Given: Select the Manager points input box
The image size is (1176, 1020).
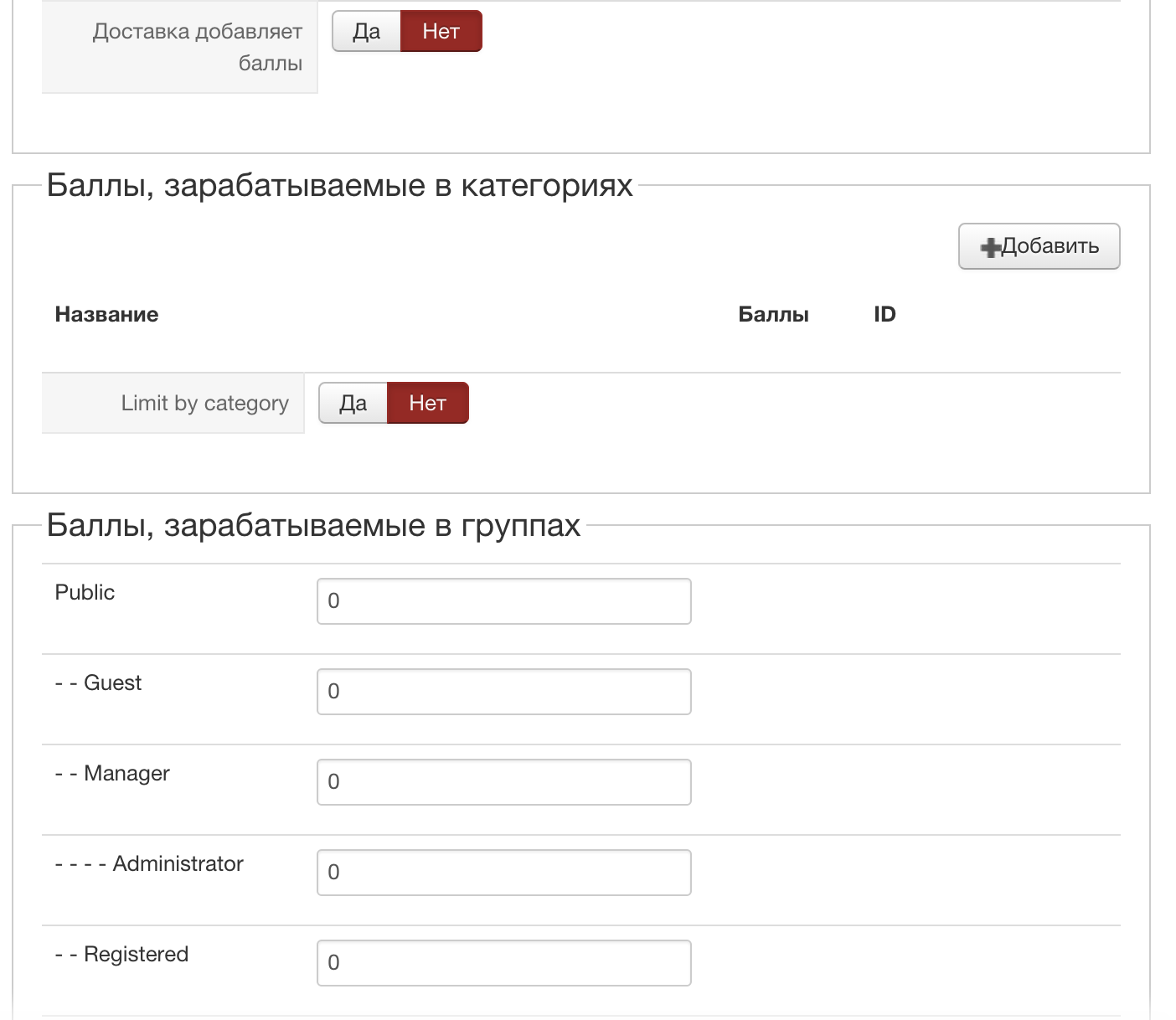Looking at the screenshot, I should (503, 782).
